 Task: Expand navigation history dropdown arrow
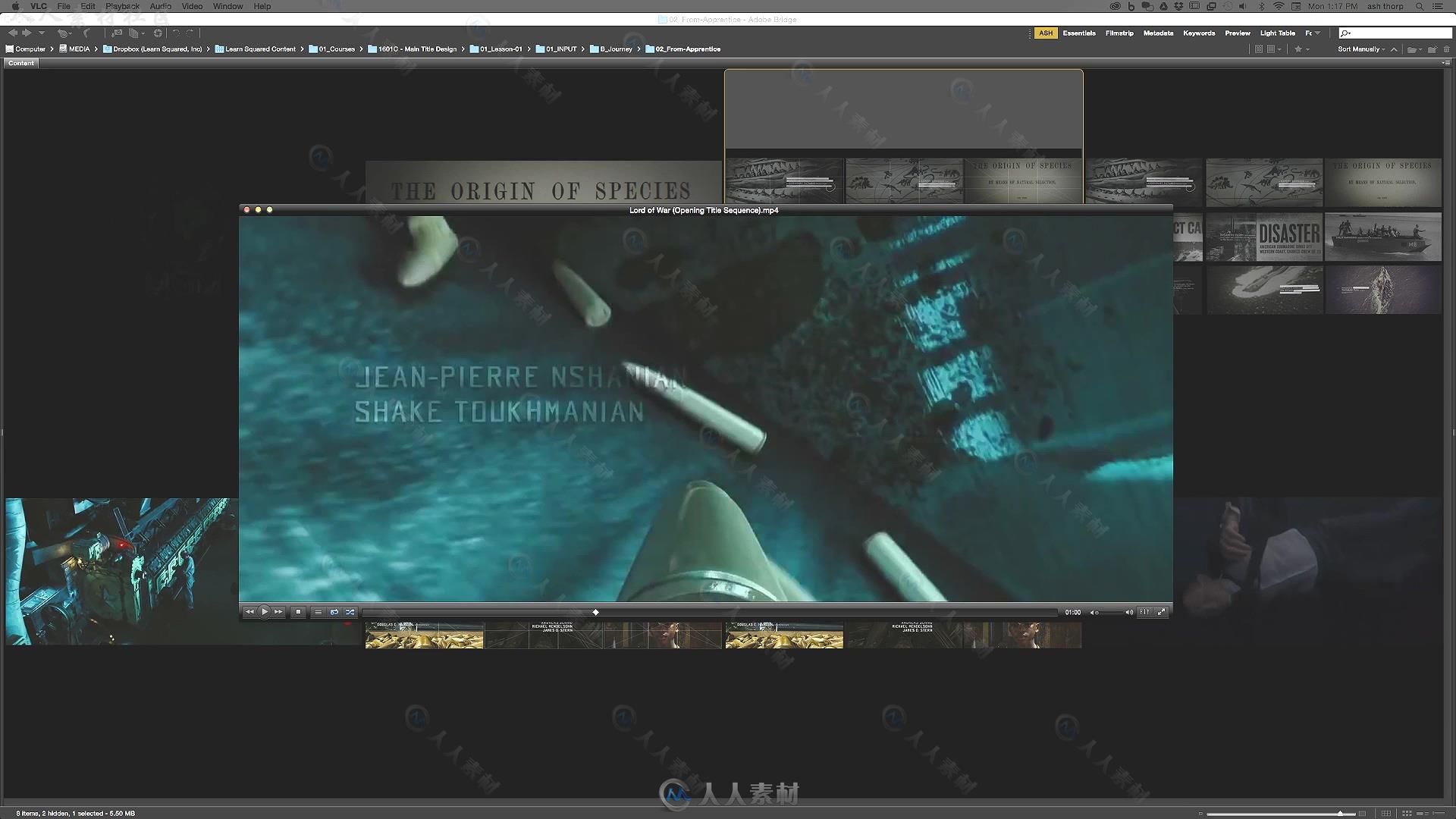tap(41, 33)
